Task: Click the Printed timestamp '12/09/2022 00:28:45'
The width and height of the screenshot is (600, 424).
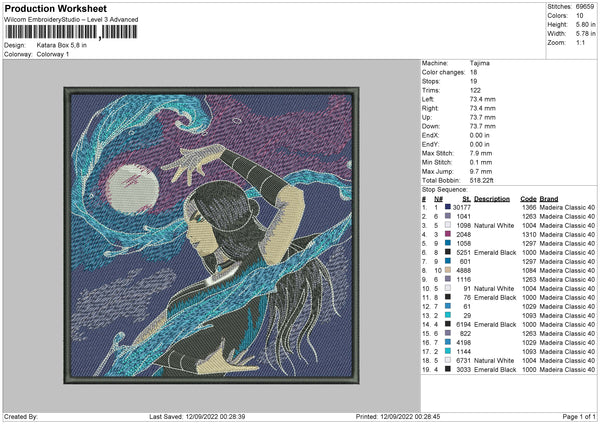Action: coord(410,416)
